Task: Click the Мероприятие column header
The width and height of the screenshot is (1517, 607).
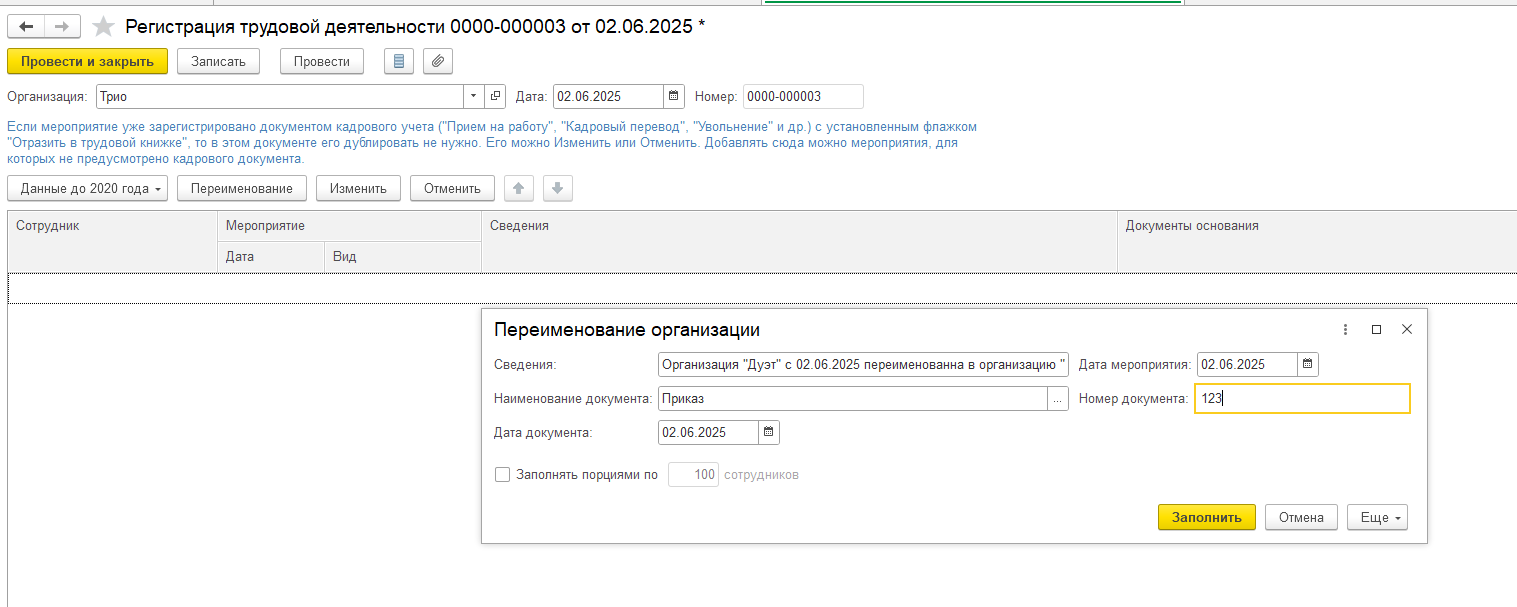Action: [349, 226]
